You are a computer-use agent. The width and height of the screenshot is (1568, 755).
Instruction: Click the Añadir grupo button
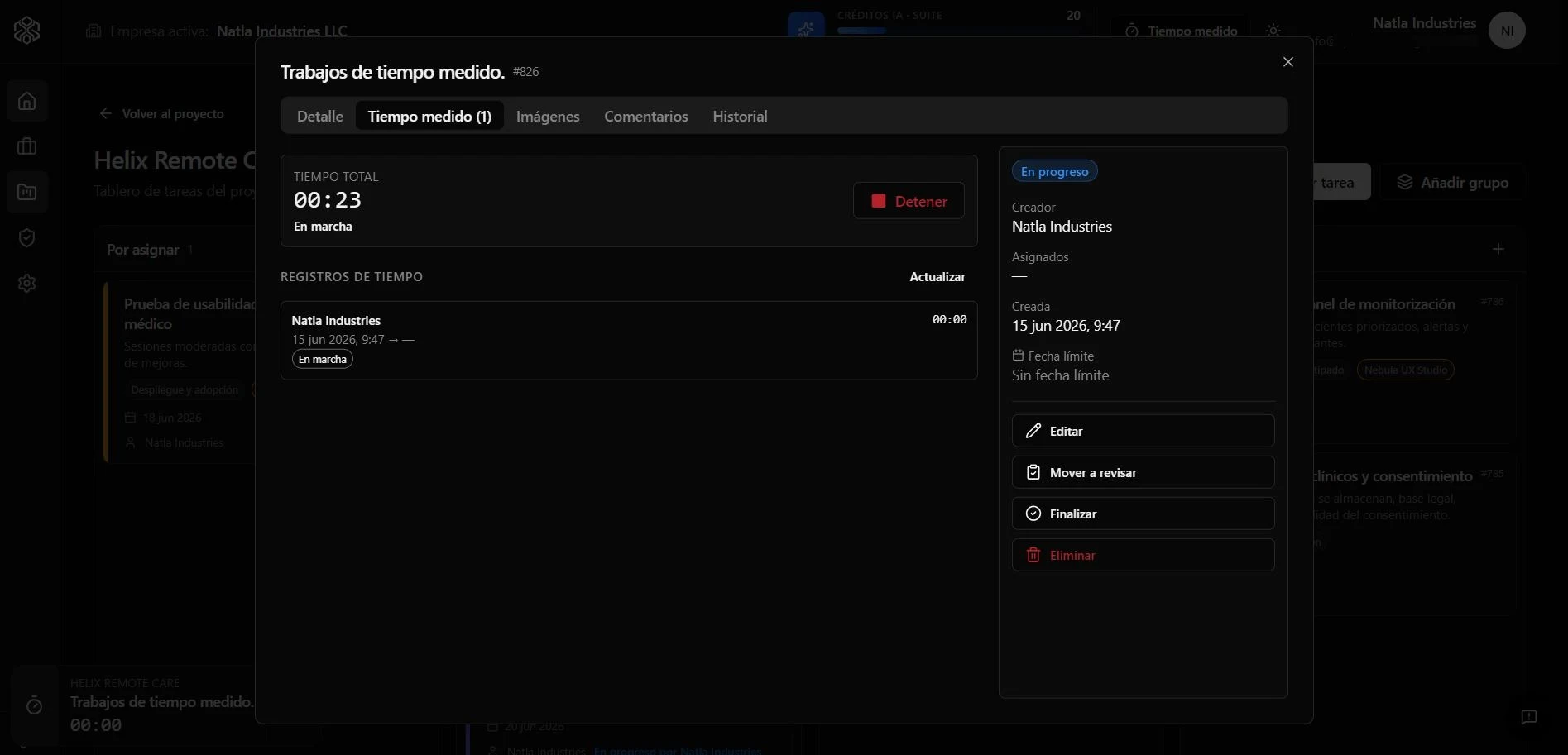(x=1453, y=182)
